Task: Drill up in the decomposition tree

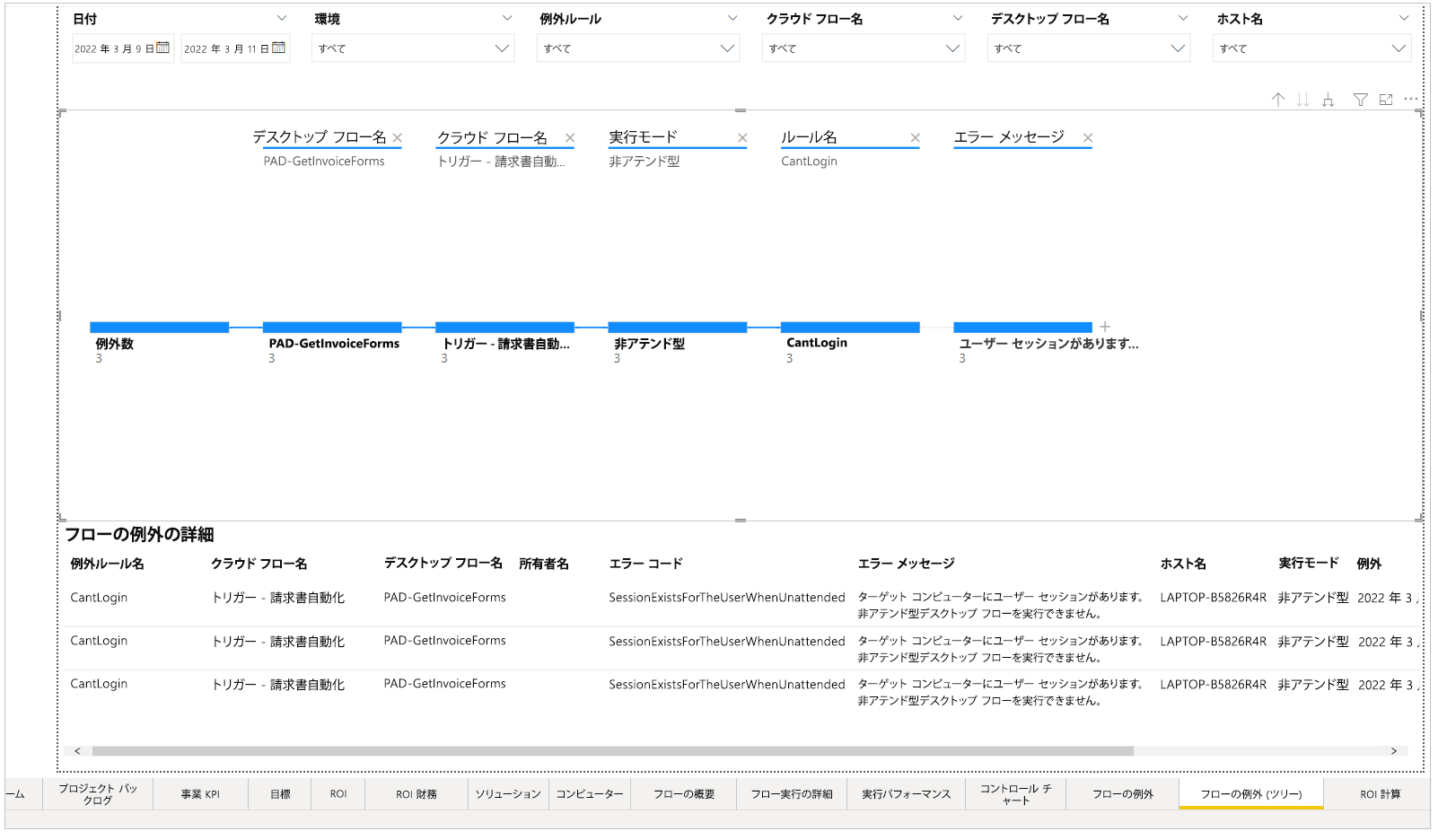Action: click(x=1278, y=100)
